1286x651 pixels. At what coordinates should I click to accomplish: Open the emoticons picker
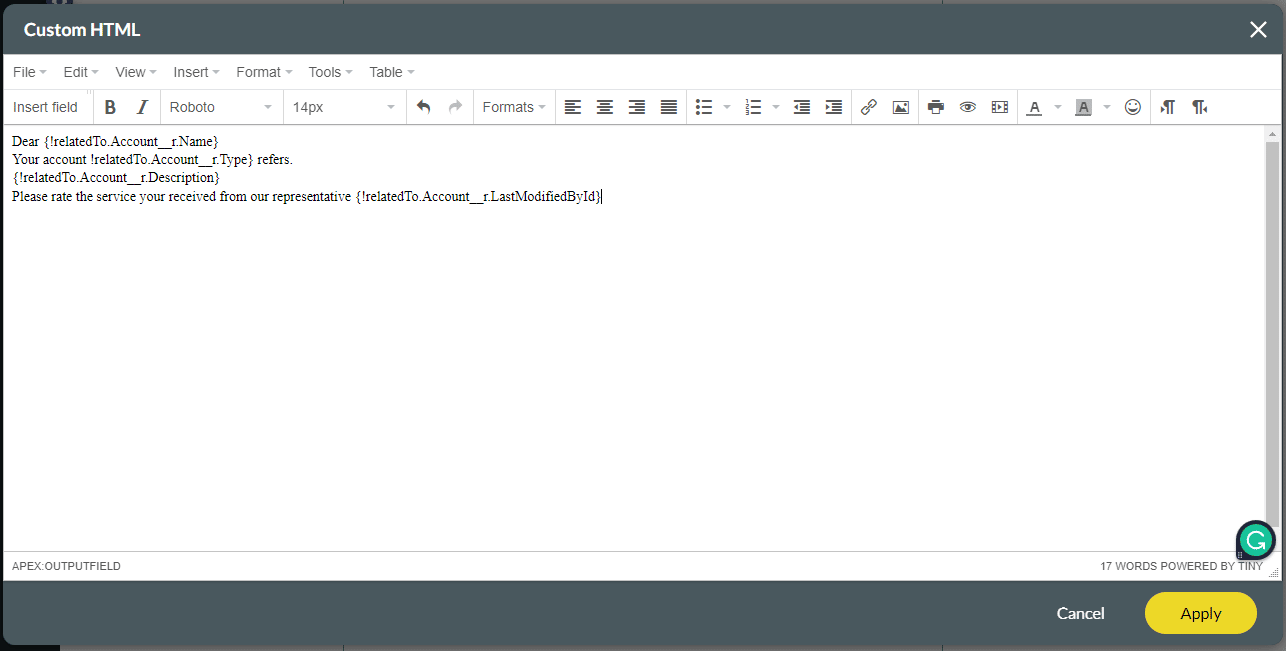coord(1133,107)
